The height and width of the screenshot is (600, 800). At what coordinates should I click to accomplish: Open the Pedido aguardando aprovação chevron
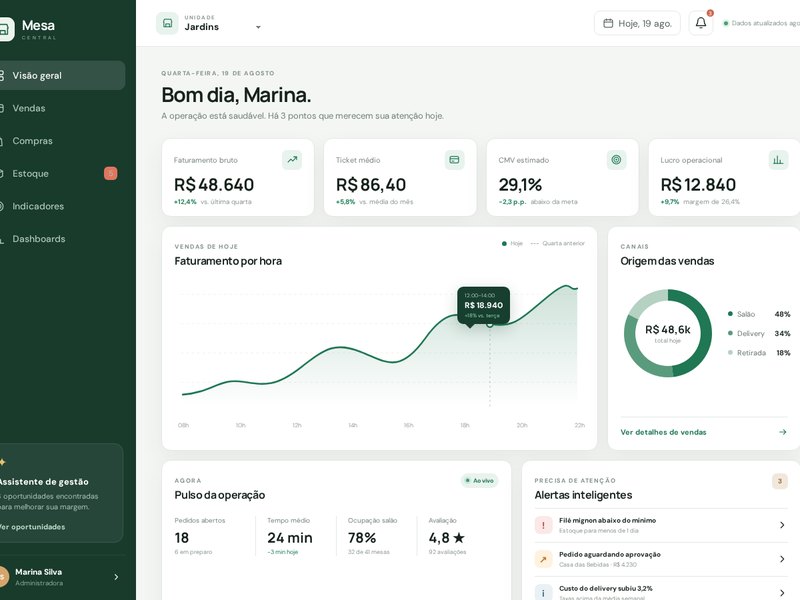coord(782,559)
